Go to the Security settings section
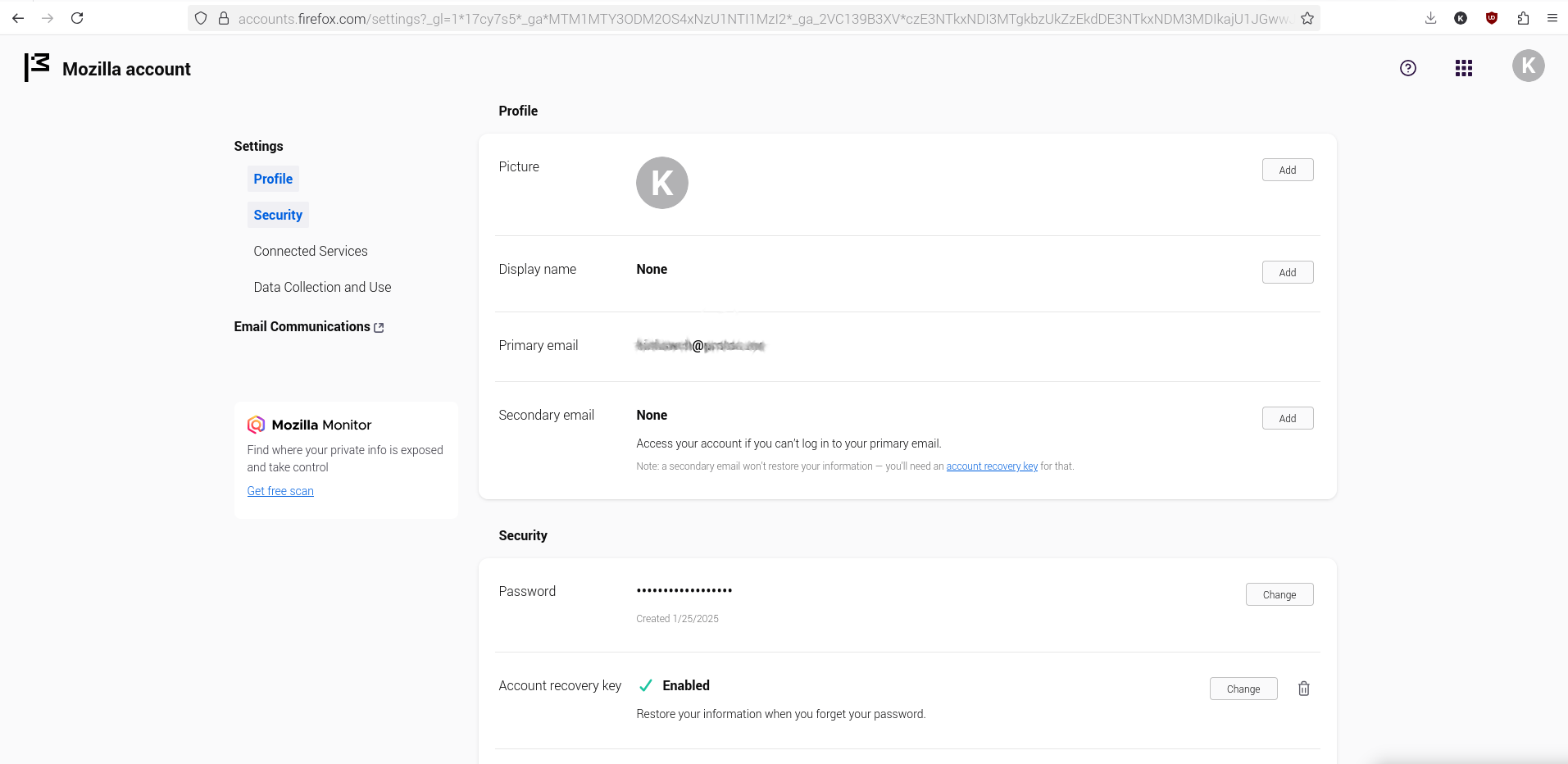The height and width of the screenshot is (764, 1568). (278, 215)
